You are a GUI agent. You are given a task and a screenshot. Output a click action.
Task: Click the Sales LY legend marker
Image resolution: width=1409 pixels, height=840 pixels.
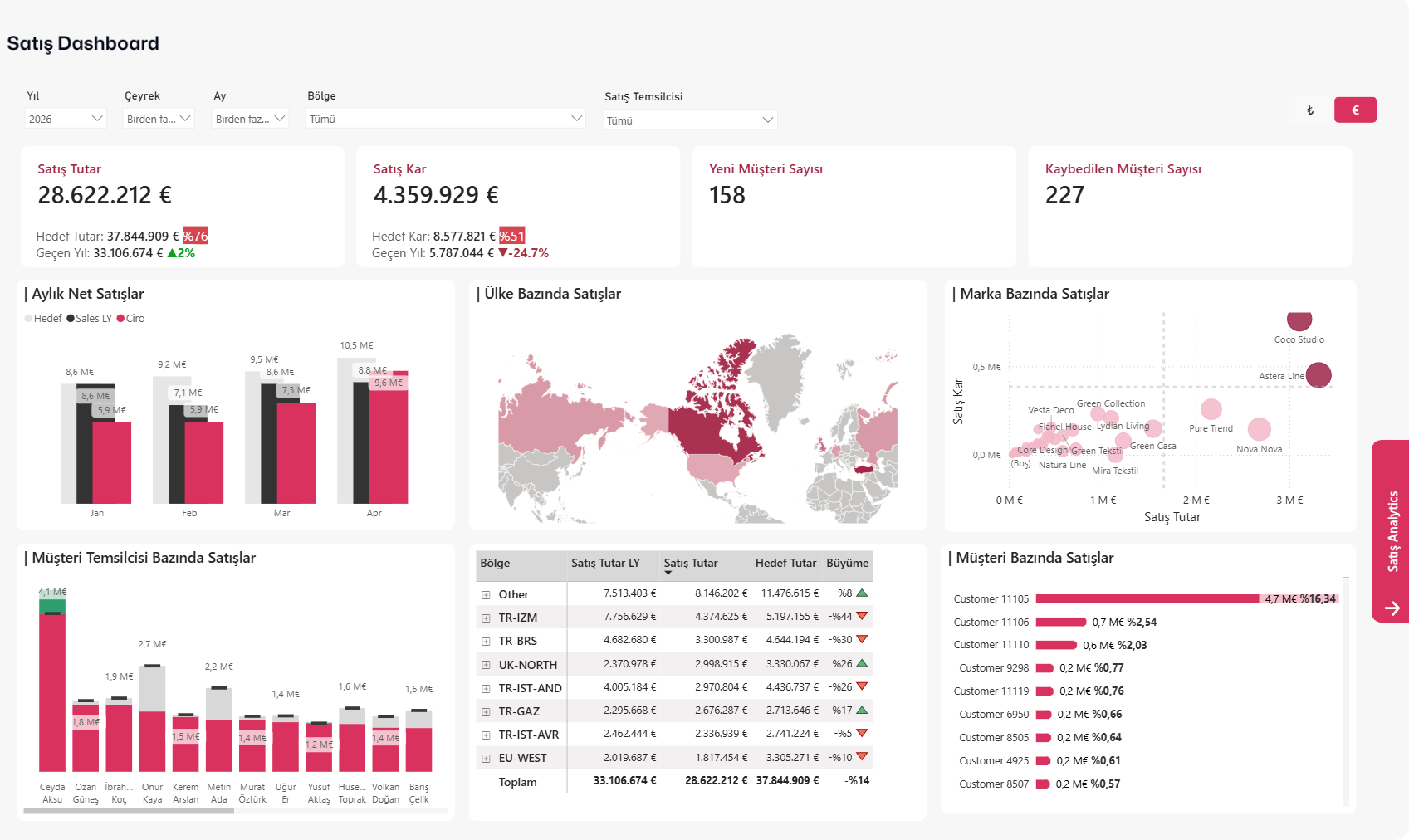tap(71, 319)
